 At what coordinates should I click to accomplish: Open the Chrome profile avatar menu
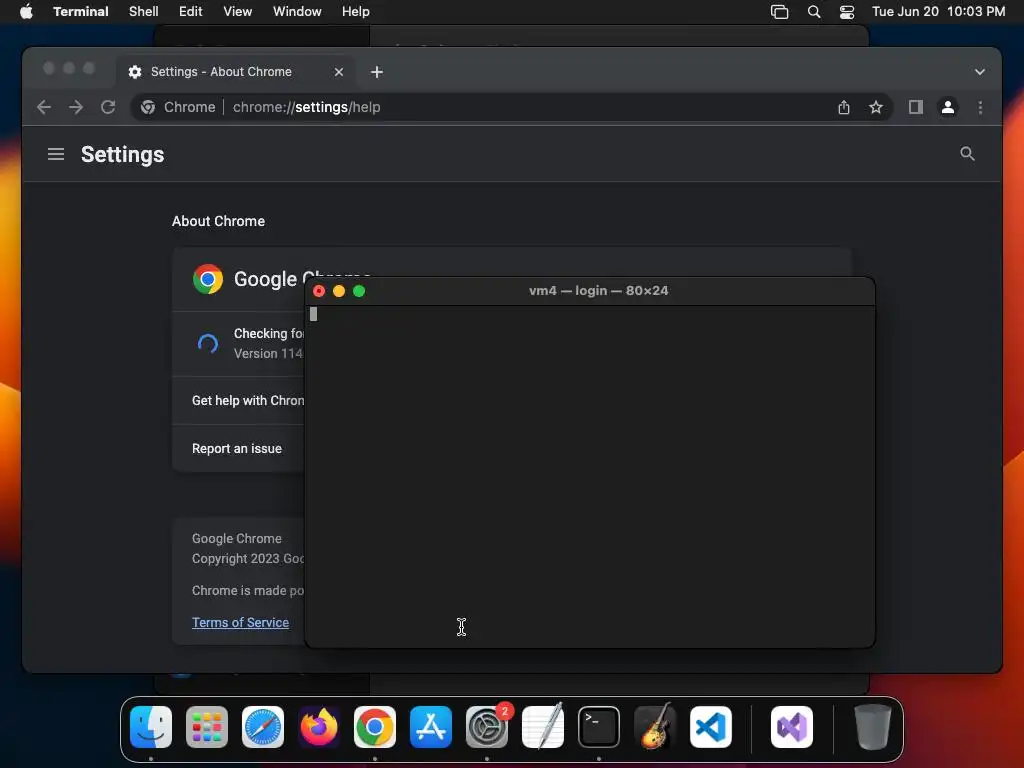click(948, 107)
